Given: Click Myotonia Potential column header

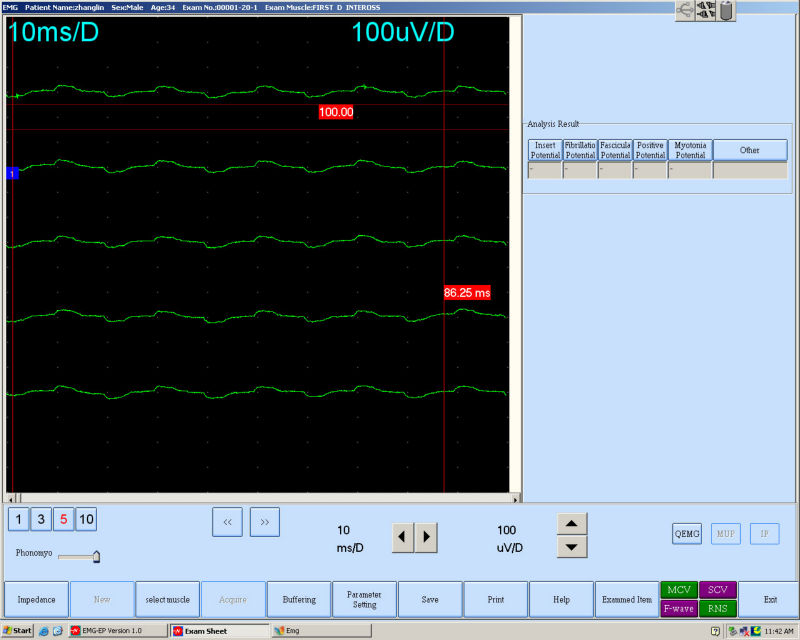Looking at the screenshot, I should (x=690, y=150).
